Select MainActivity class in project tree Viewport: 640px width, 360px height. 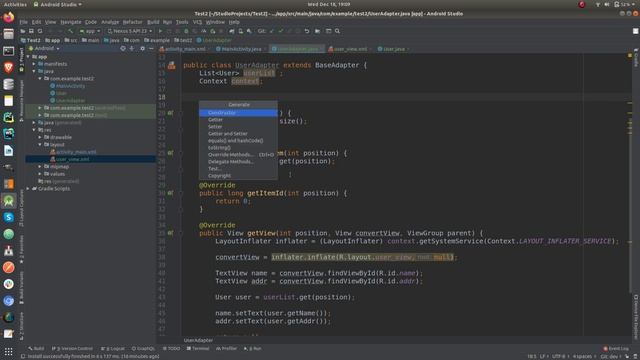[68, 86]
